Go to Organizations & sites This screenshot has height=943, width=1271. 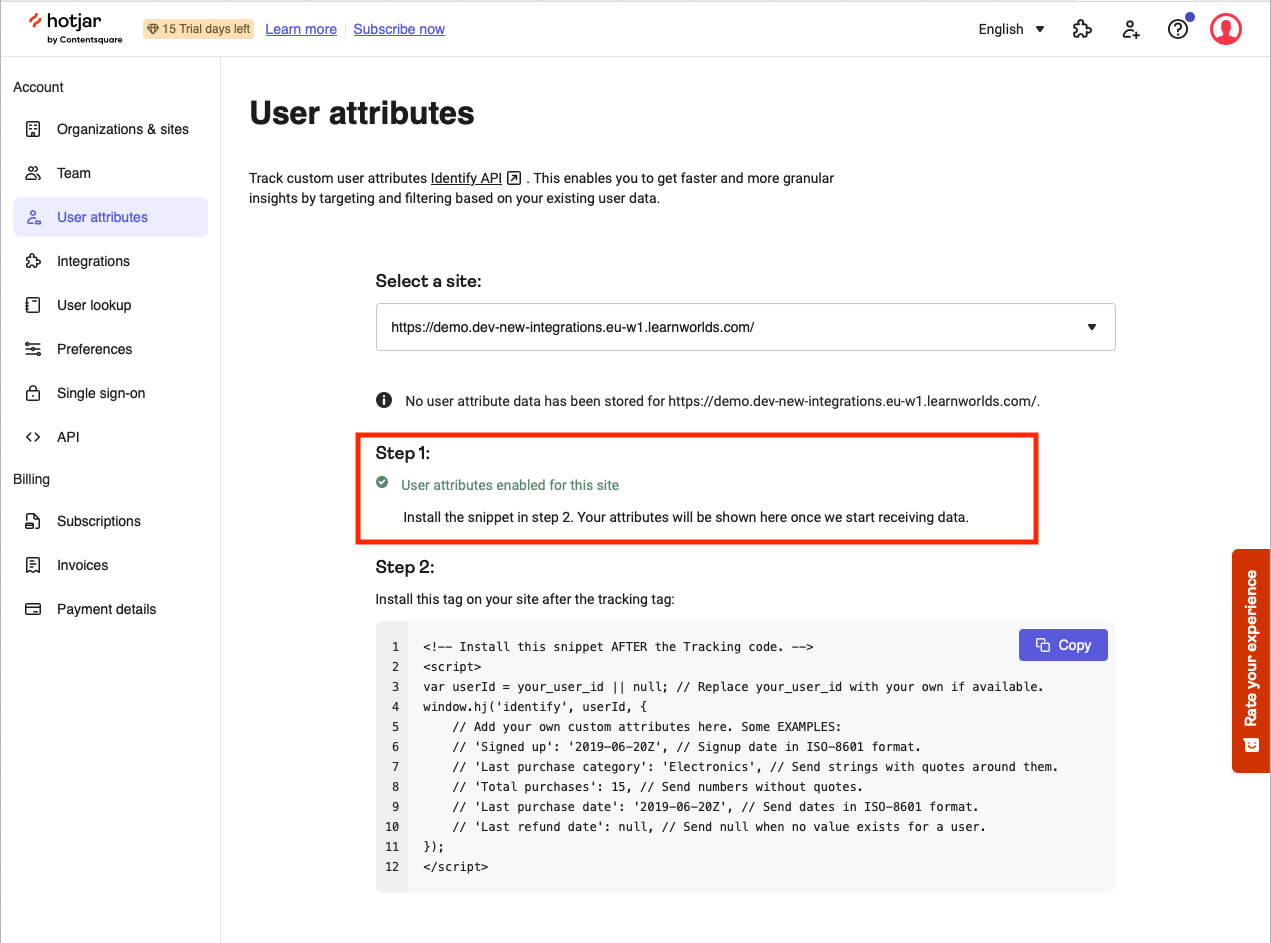(x=110, y=129)
